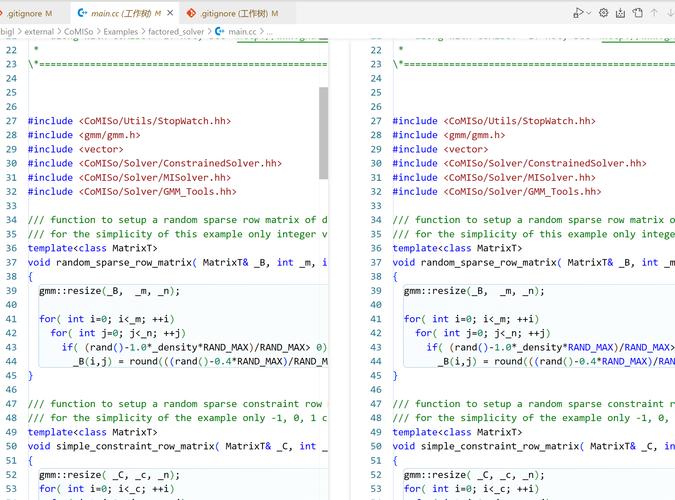Screen dimensions: 675x500
Task: Click the Run or Debug play icon
Action: (x=577, y=13)
